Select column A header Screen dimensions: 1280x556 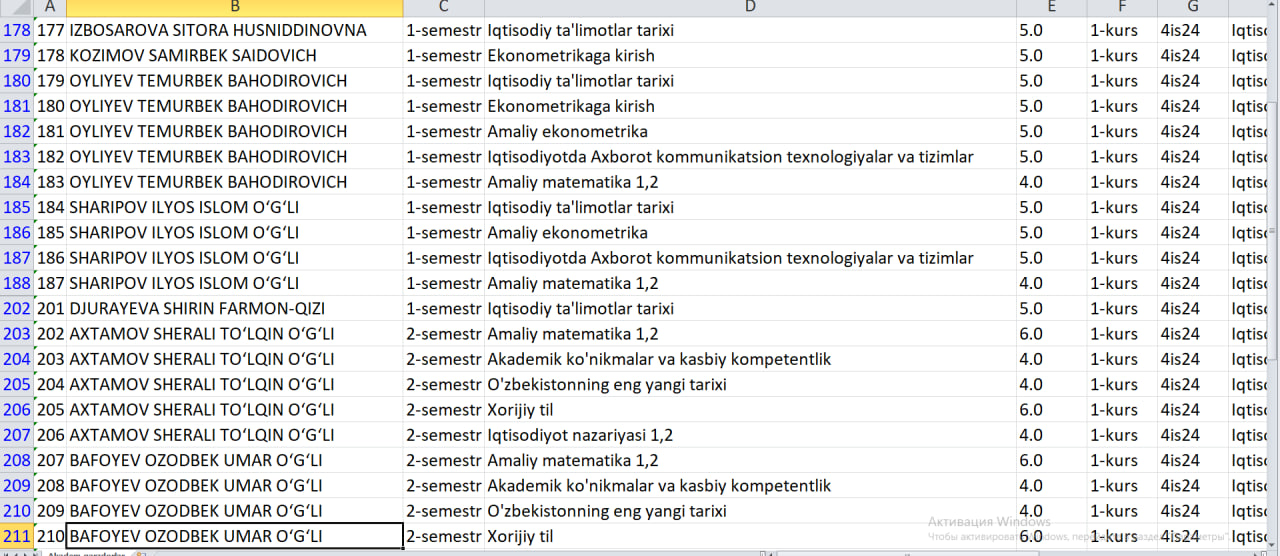(x=50, y=8)
